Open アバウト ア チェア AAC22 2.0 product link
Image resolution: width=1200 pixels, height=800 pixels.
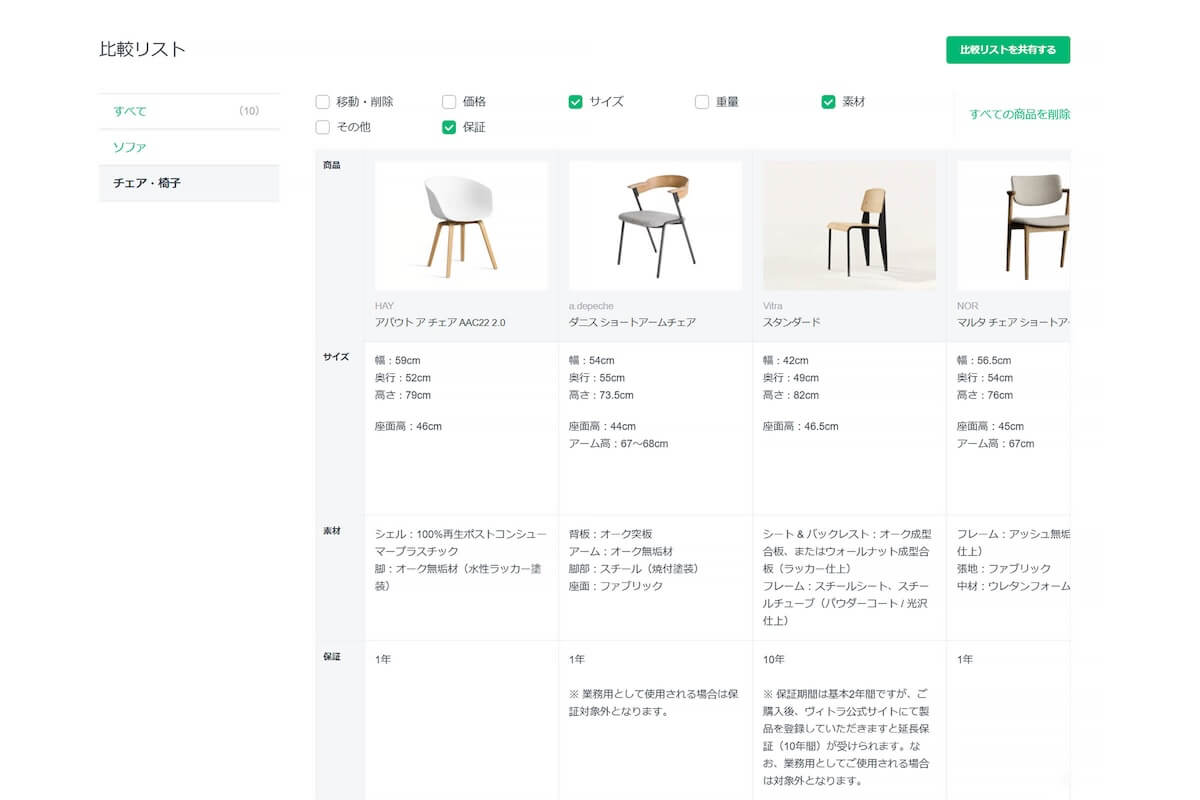[440, 322]
